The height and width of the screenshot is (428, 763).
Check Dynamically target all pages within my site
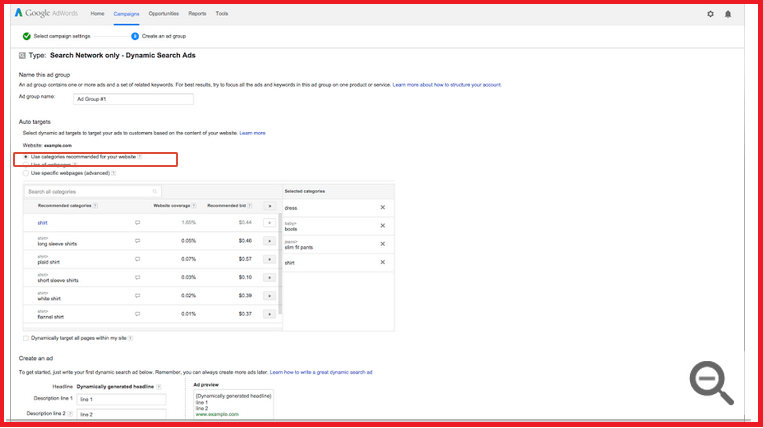coord(25,338)
